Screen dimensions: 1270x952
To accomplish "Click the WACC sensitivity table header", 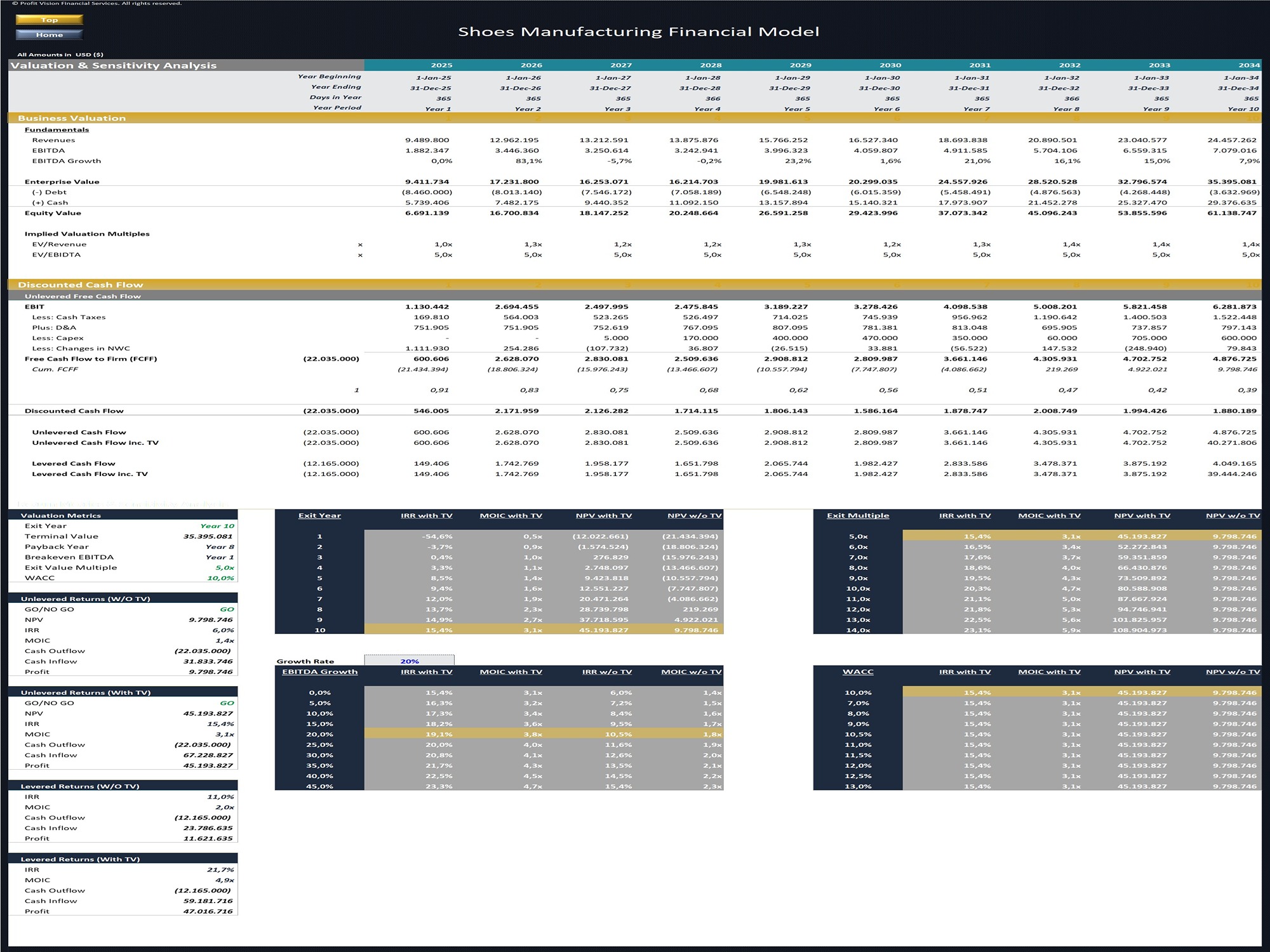I will click(859, 671).
